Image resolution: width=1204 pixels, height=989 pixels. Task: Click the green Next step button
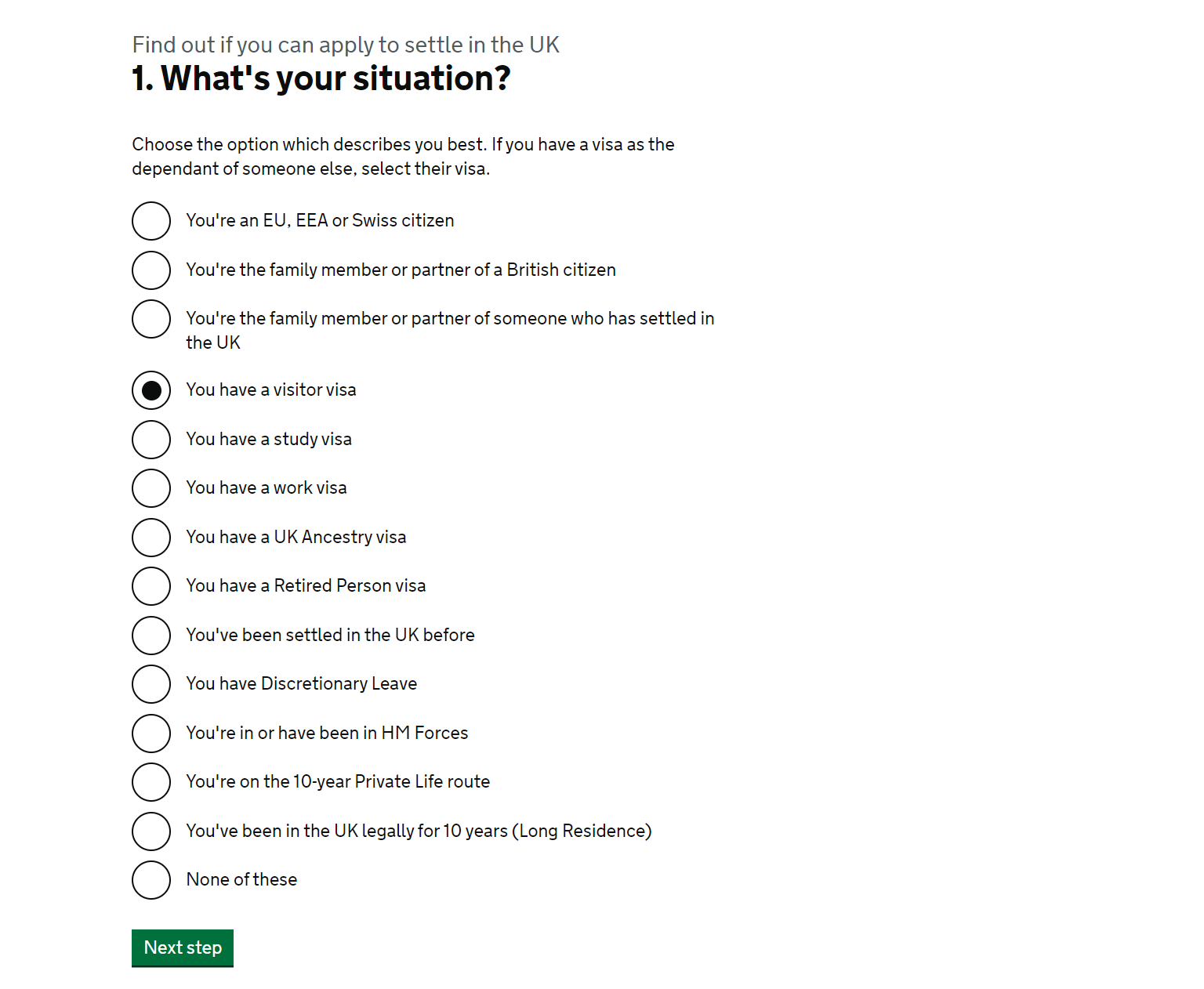(183, 948)
